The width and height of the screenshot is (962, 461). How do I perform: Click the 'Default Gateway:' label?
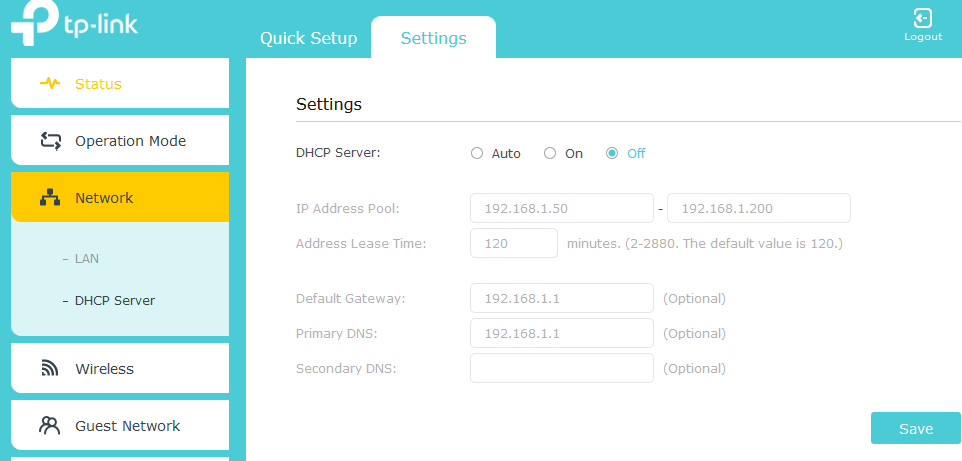coord(351,299)
